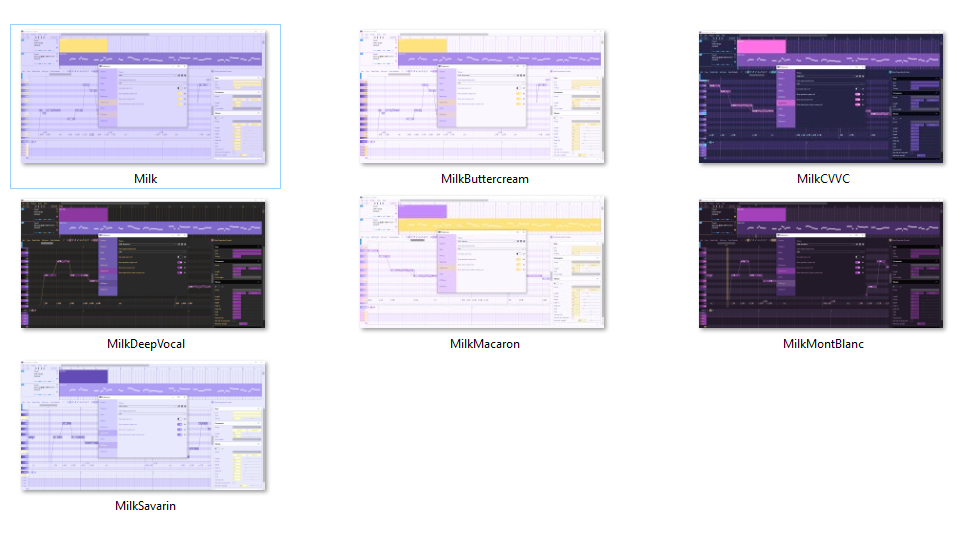Select the MilkSavarin theme thumbnail
The width and height of the screenshot is (960, 540).
click(143, 426)
